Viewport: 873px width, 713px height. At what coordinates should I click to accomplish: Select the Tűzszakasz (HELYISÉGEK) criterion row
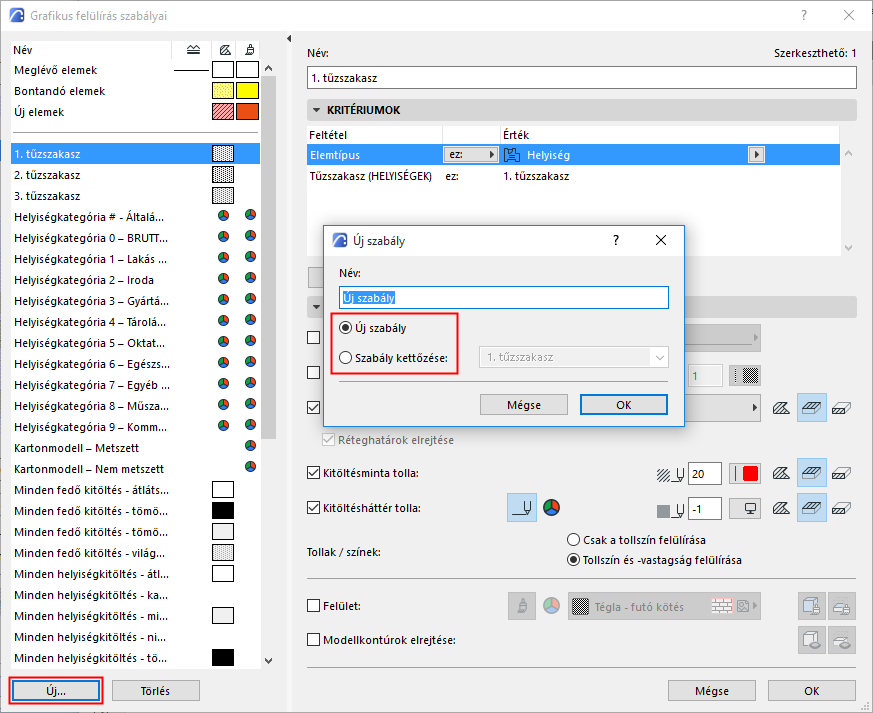[573, 176]
